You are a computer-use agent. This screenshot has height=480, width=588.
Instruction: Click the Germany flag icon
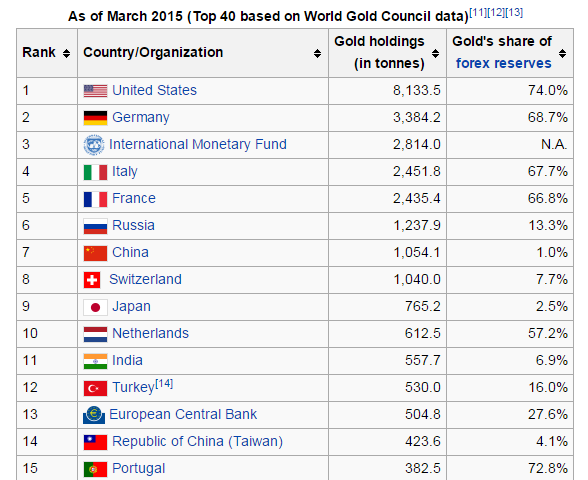point(95,118)
